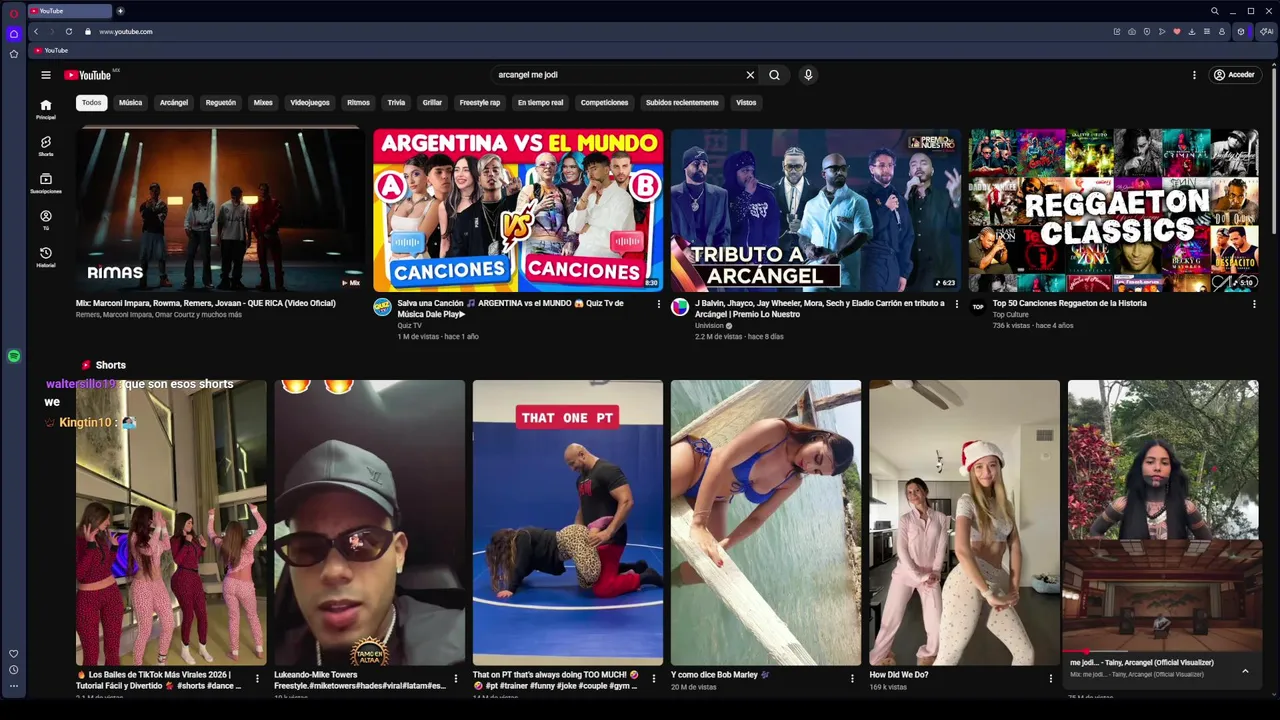Viewport: 1280px width, 720px height.
Task: Open options for Bob Marley short
Action: [852, 679]
